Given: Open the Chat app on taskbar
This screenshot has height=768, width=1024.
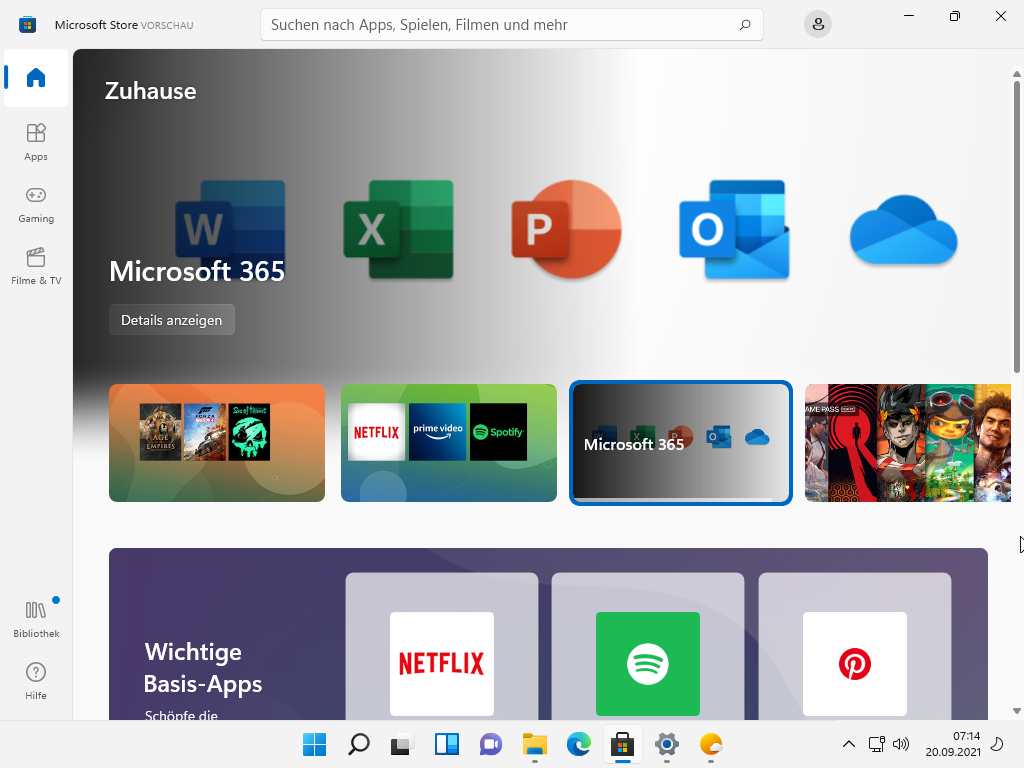Looking at the screenshot, I should [490, 744].
